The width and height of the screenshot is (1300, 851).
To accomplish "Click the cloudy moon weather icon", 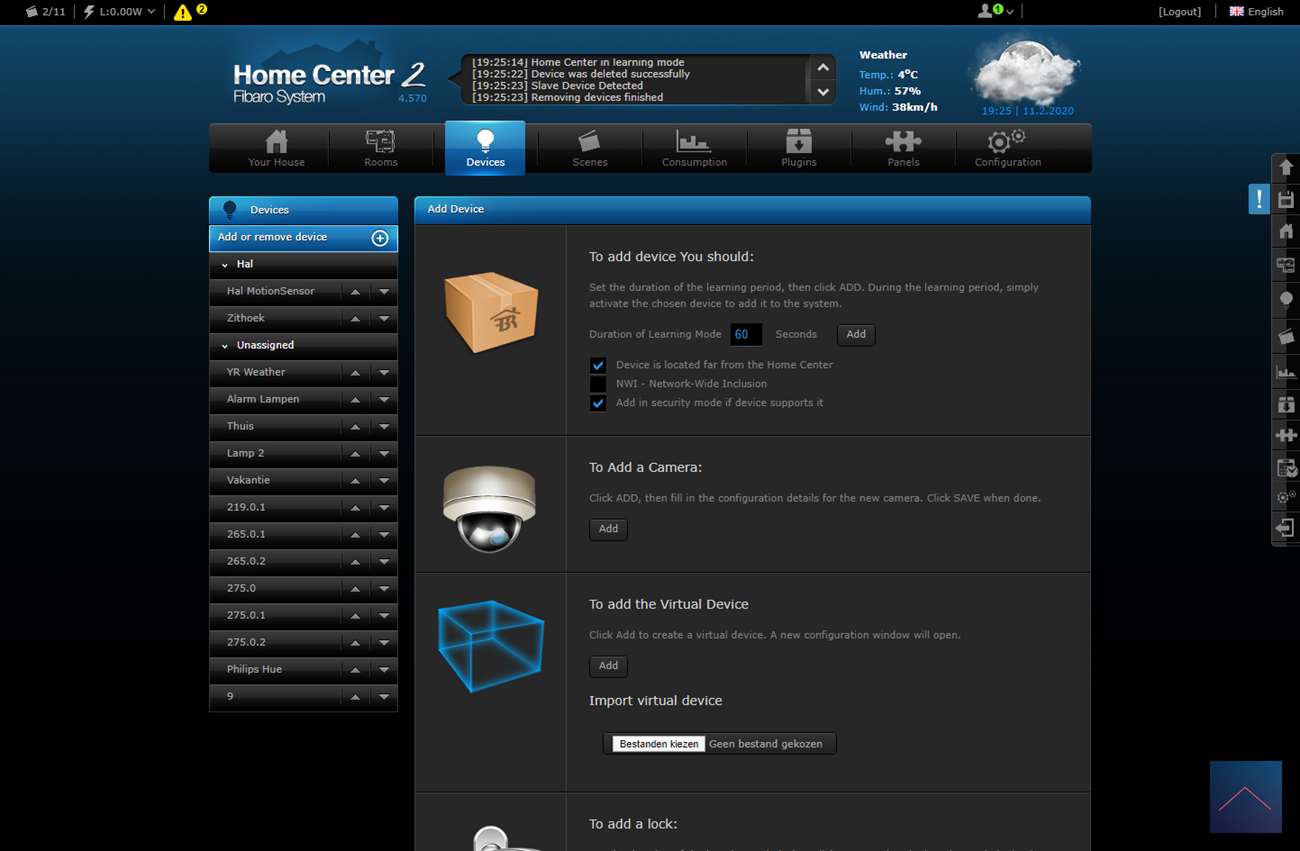I will click(x=1026, y=71).
